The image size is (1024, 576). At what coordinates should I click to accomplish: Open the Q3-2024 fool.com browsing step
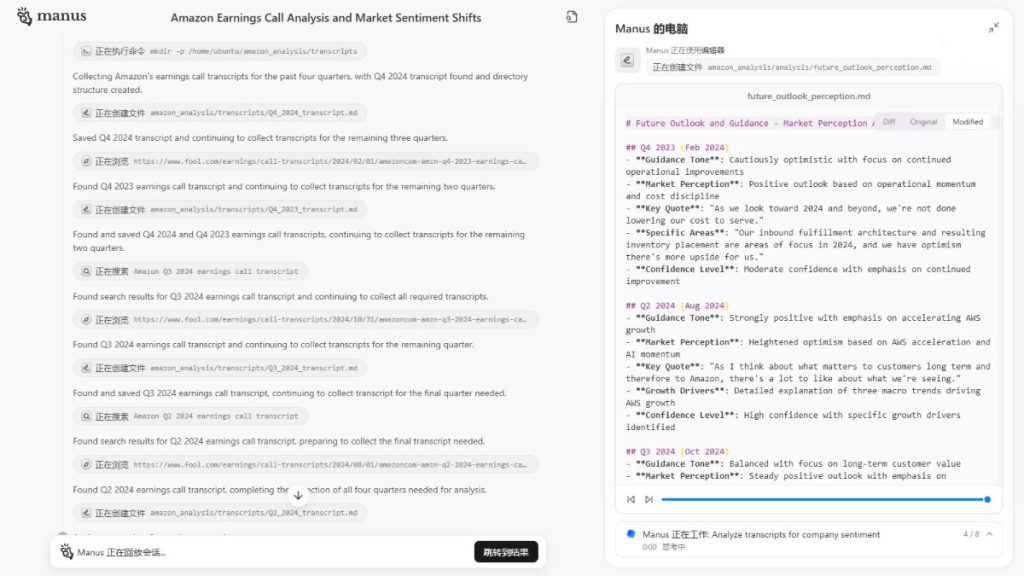pos(305,319)
